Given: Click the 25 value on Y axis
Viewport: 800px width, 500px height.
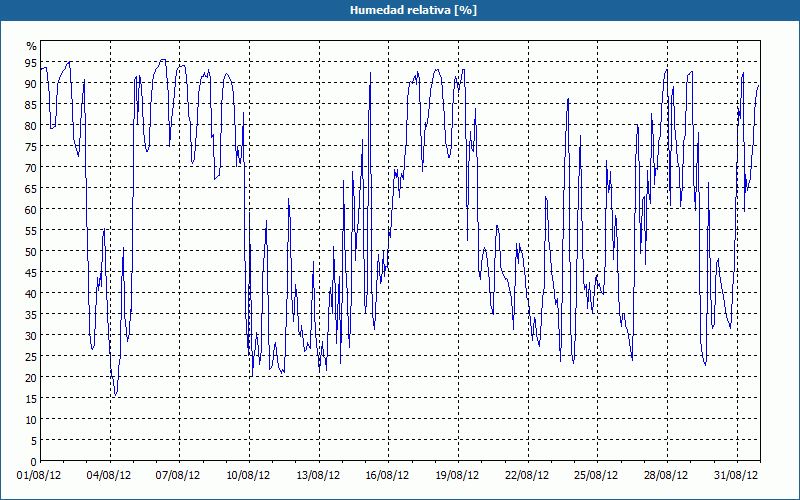Looking at the screenshot, I should click(31, 357).
